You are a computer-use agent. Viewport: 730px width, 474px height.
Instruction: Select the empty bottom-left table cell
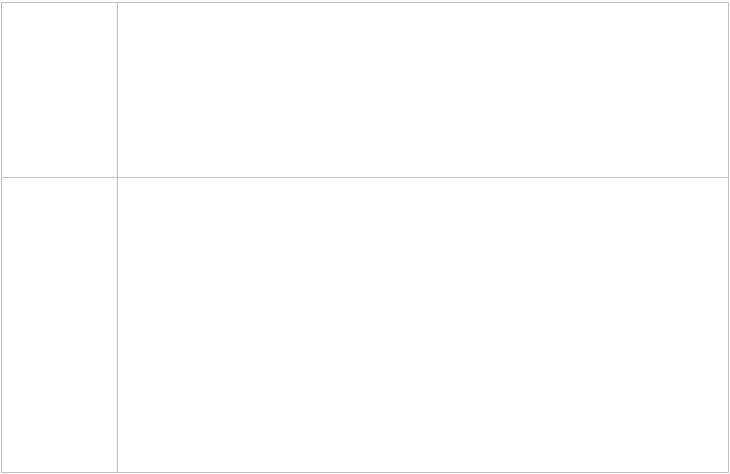[x=60, y=325]
